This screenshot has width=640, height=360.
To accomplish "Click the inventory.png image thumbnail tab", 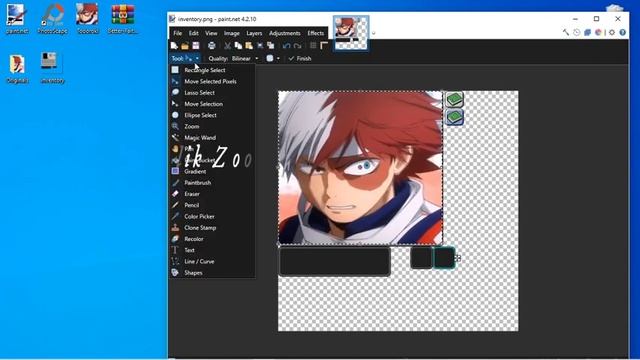I will tap(351, 33).
